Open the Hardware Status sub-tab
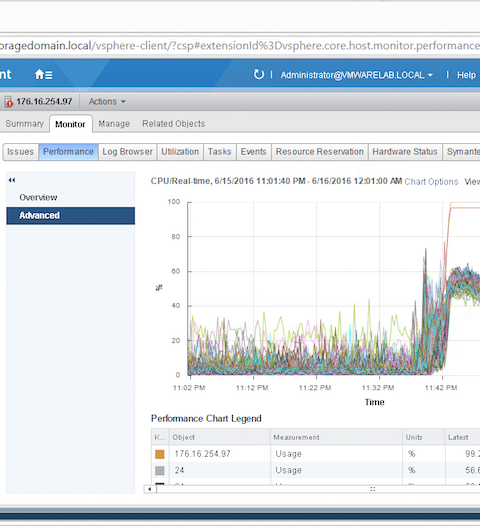This screenshot has width=480, height=527. (x=405, y=152)
